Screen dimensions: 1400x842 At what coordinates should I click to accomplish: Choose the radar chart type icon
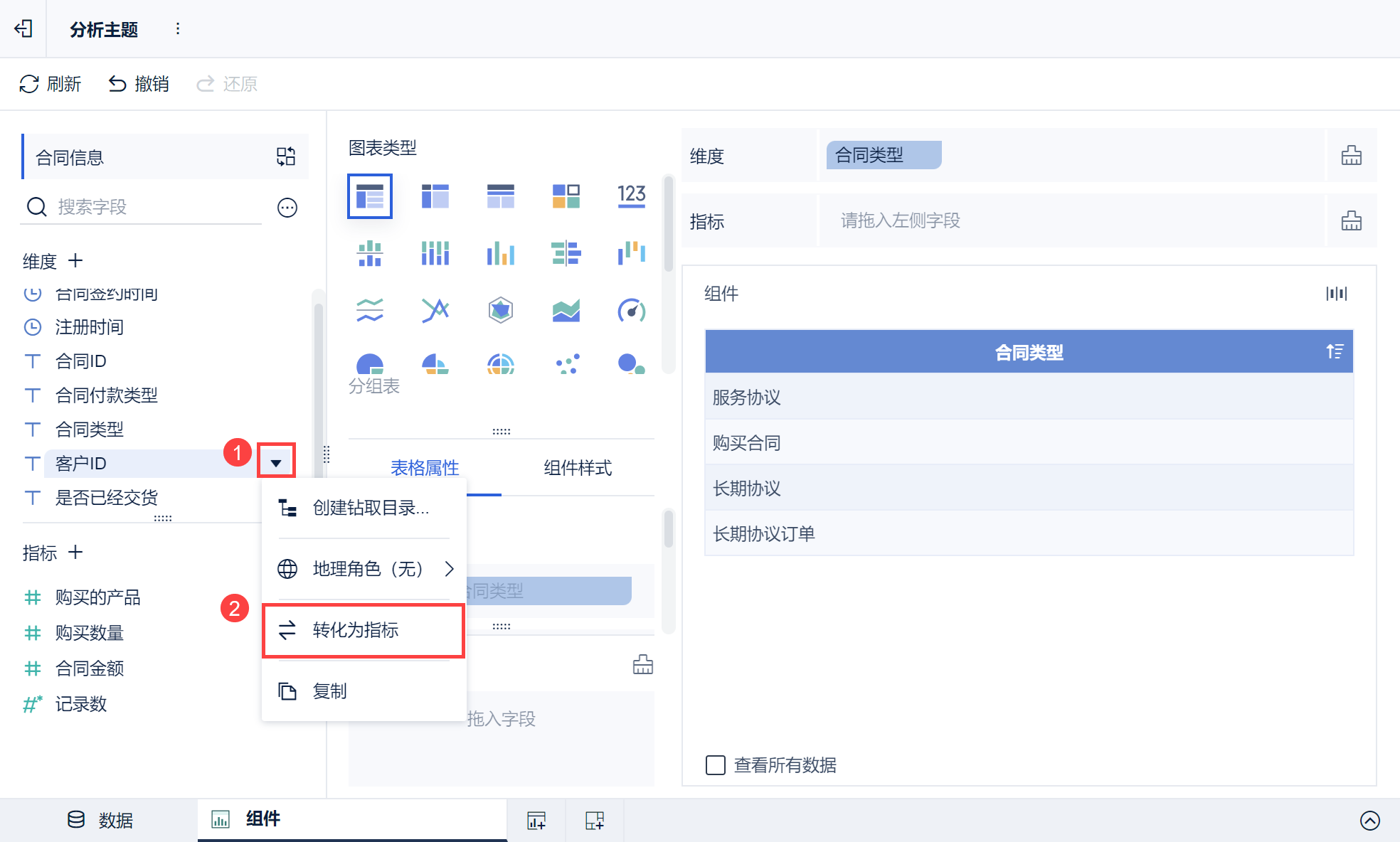501,310
